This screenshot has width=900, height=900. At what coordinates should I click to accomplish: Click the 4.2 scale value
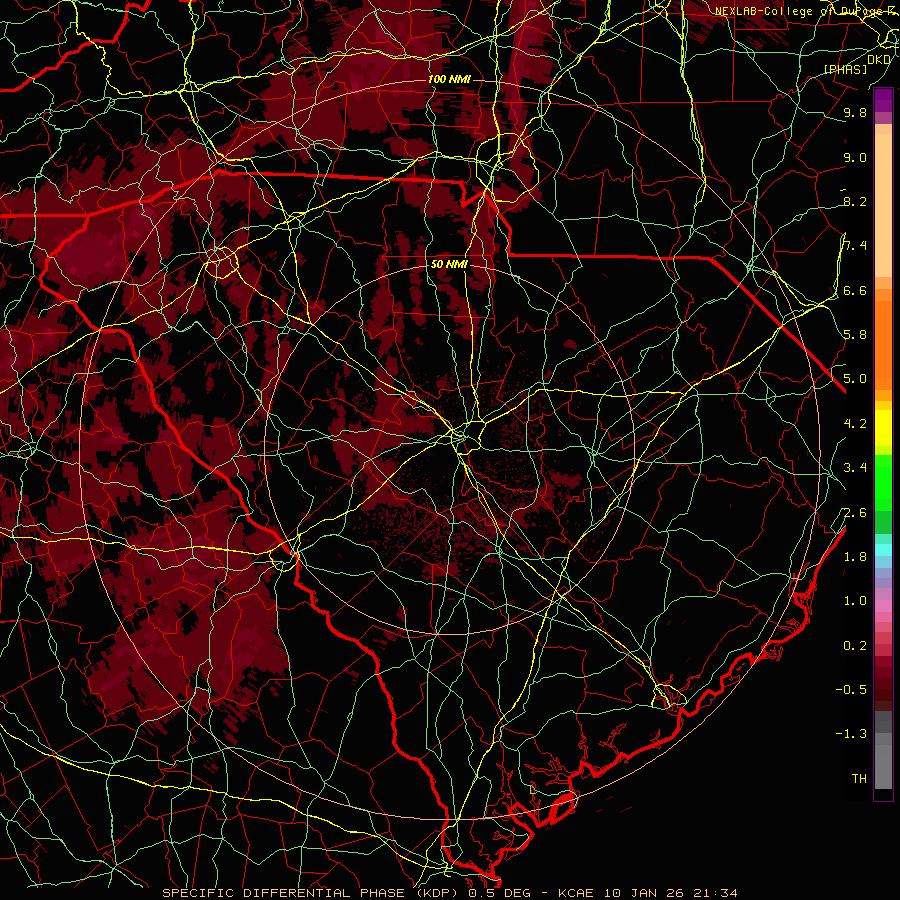pos(855,424)
